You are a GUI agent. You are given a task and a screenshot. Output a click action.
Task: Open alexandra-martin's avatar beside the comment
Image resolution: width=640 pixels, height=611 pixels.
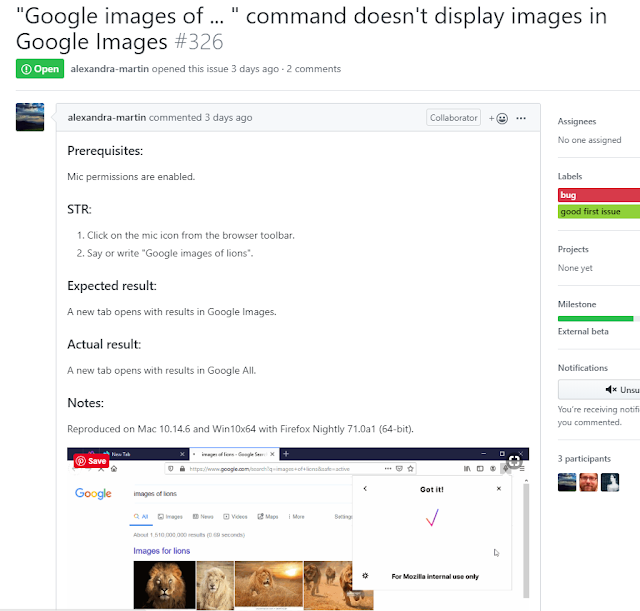point(30,117)
